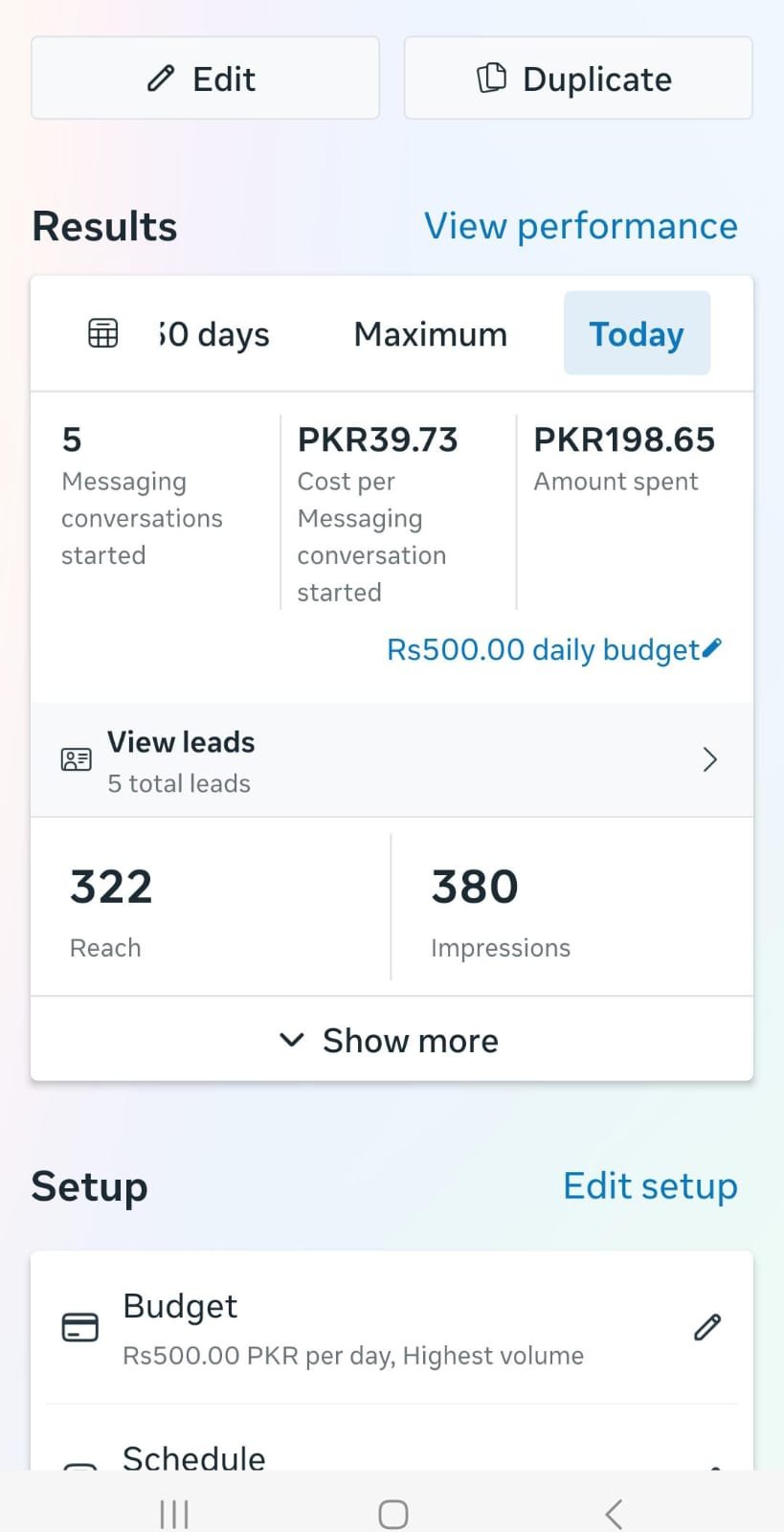Click the pencil icon to edit daily budget

coord(712,648)
